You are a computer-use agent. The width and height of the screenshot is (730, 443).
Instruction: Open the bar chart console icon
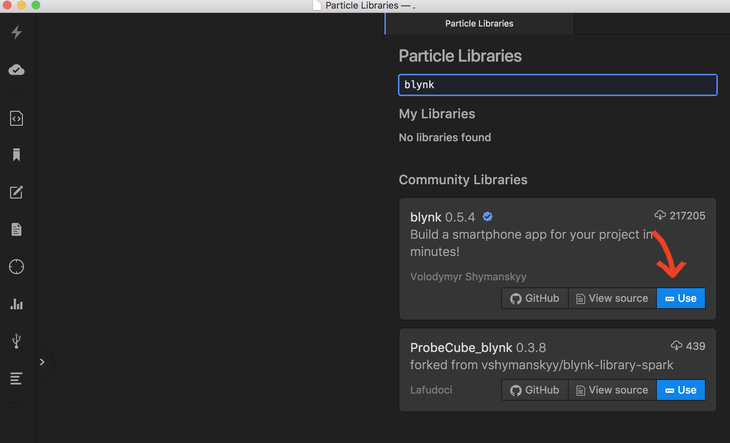pyautogui.click(x=16, y=304)
